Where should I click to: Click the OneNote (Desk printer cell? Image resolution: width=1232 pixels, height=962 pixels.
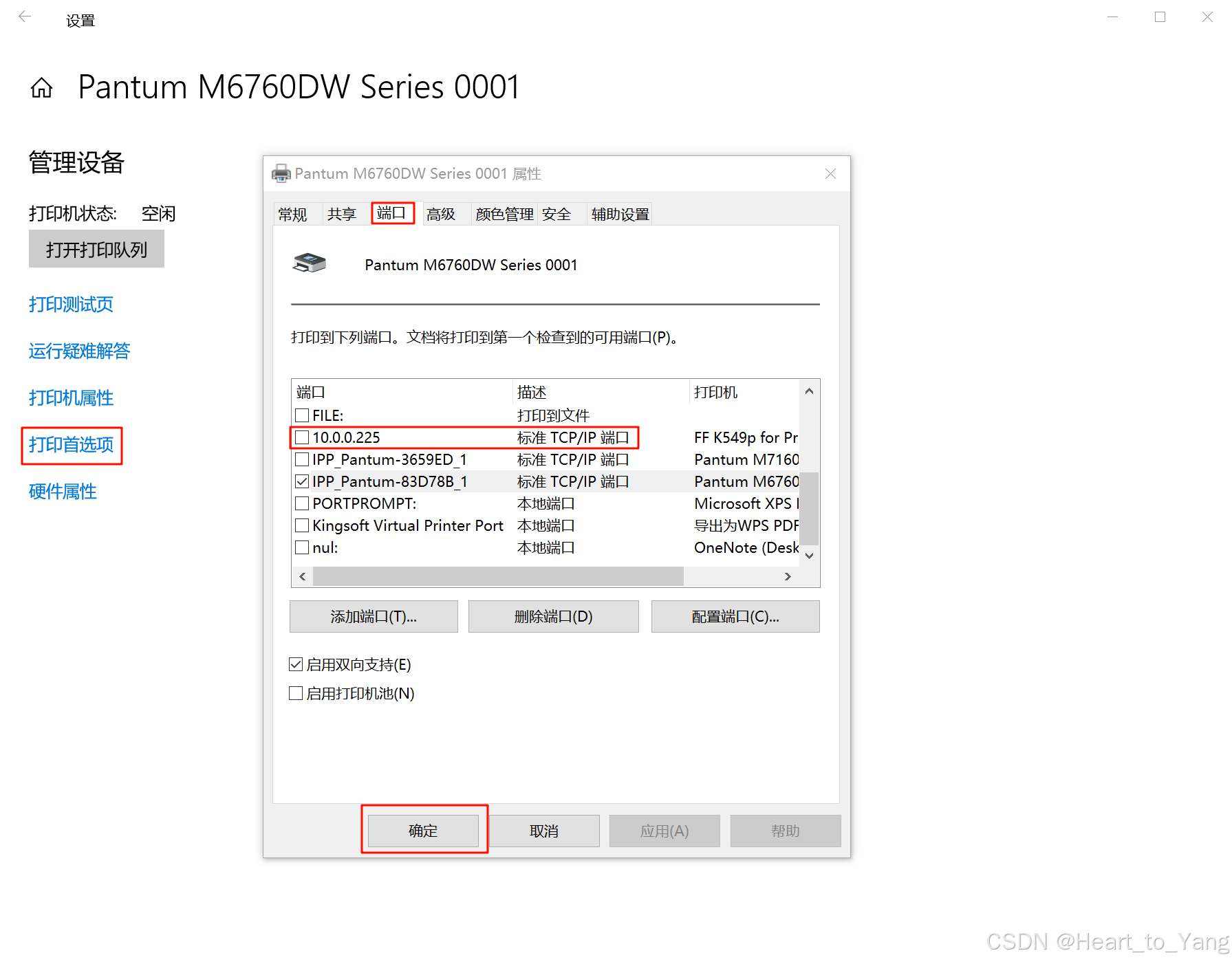746,547
